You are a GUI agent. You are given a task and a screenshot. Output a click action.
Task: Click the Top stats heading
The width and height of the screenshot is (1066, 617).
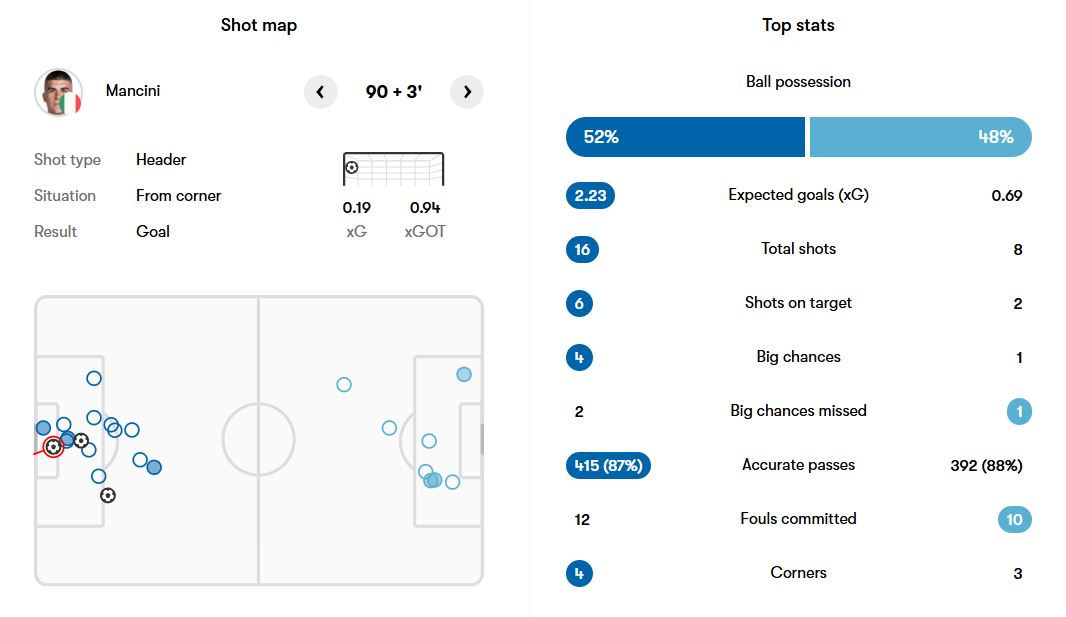click(x=798, y=26)
